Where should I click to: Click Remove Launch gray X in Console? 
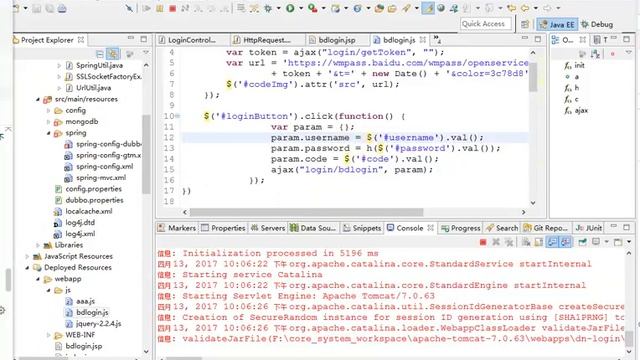pyautogui.click(x=496, y=242)
